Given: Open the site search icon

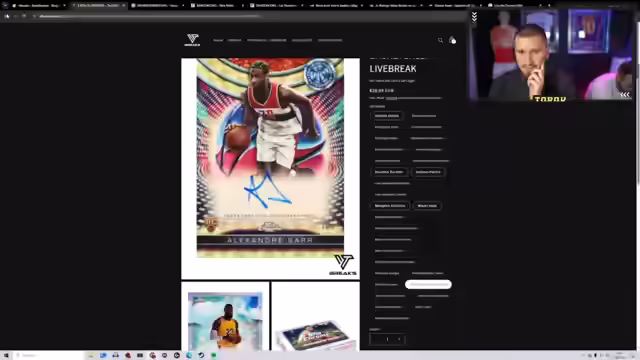Looking at the screenshot, I should (x=440, y=40).
